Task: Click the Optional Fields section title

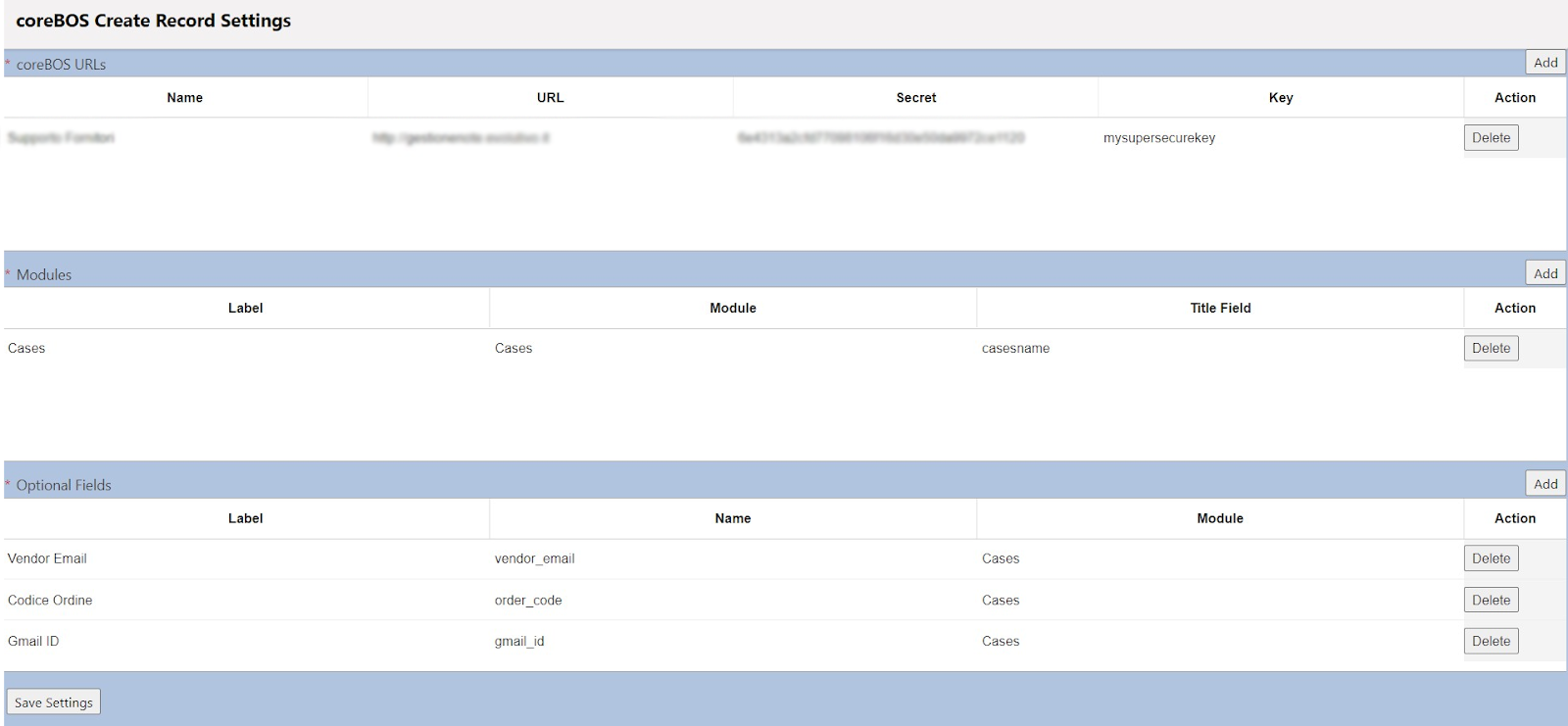Action: [64, 485]
